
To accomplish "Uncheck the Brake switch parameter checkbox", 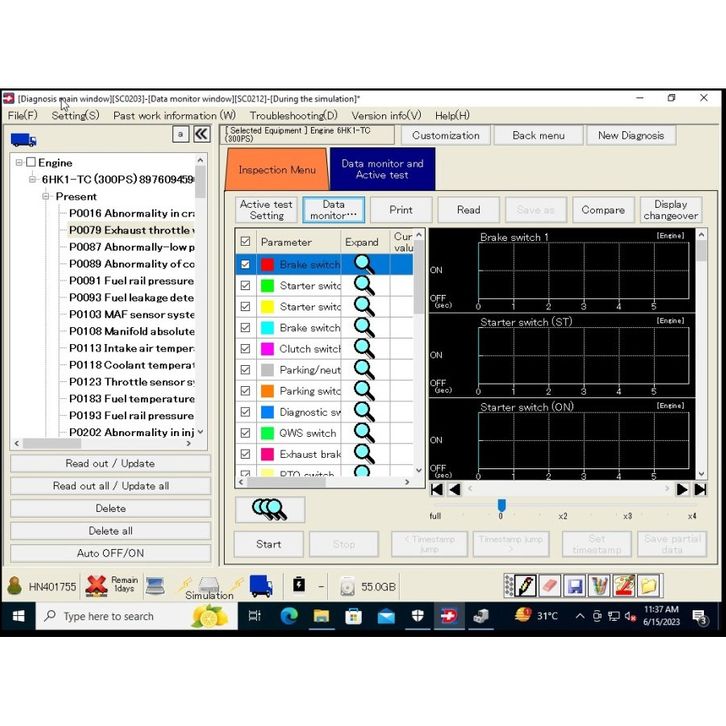I will pyautogui.click(x=245, y=265).
